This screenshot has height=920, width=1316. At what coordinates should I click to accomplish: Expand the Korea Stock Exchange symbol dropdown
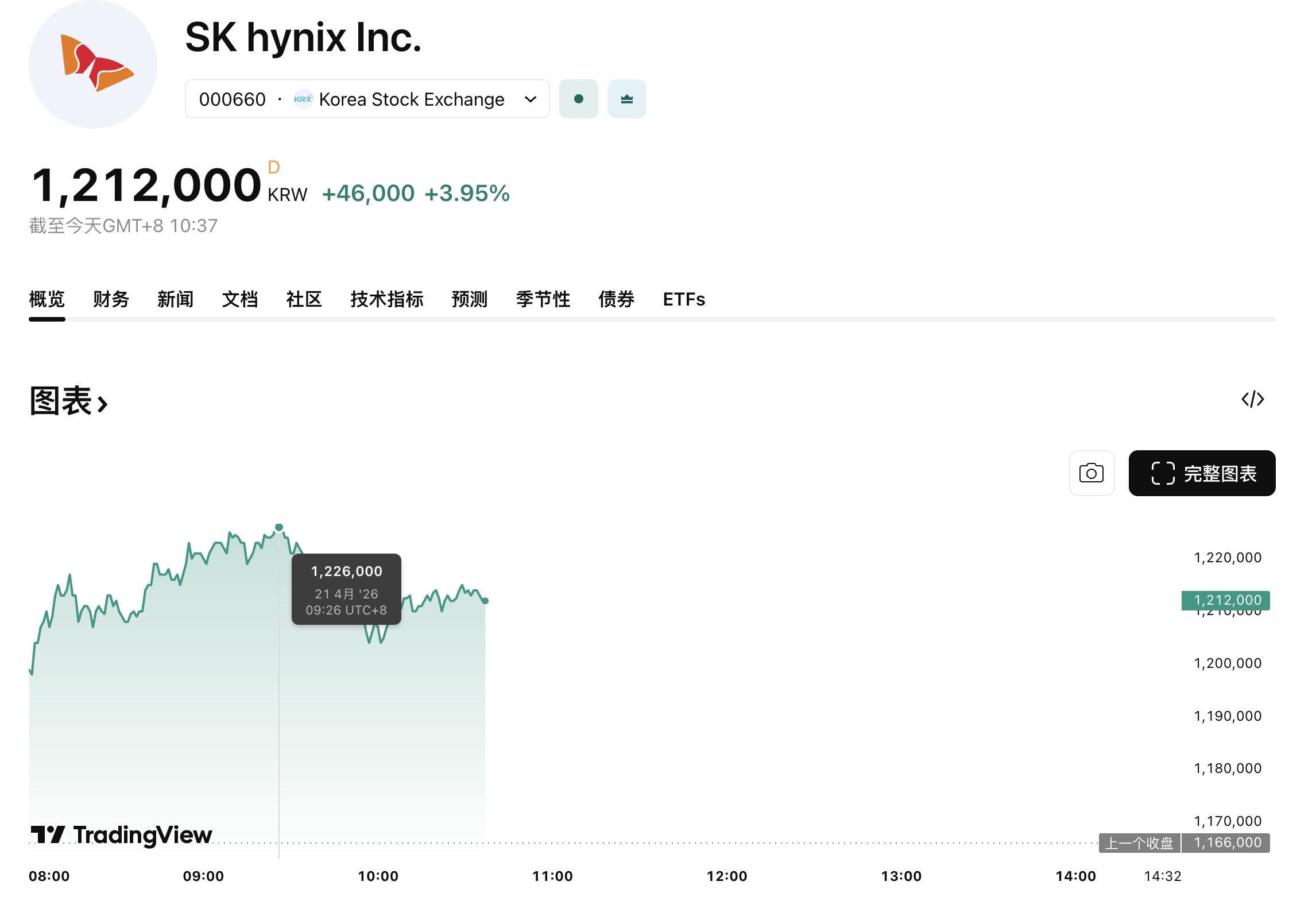click(367, 98)
